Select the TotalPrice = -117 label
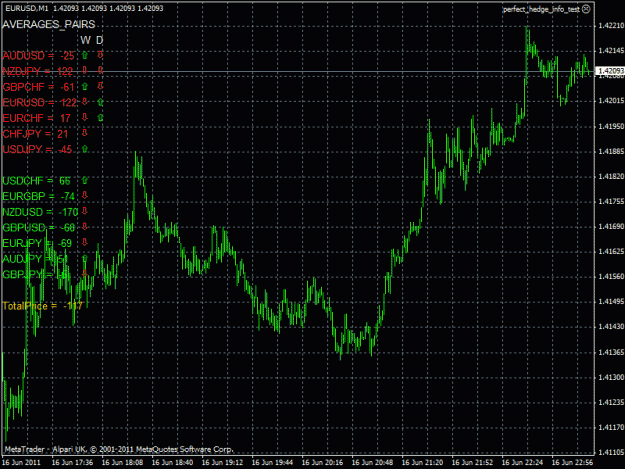Image resolution: width=625 pixels, height=469 pixels. point(42,306)
